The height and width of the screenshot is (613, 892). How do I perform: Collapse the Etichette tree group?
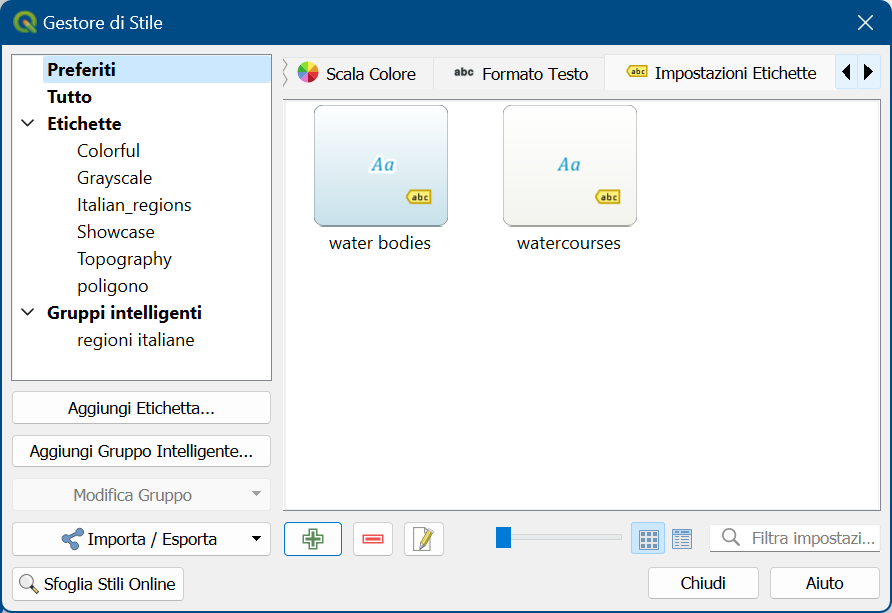click(x=27, y=123)
